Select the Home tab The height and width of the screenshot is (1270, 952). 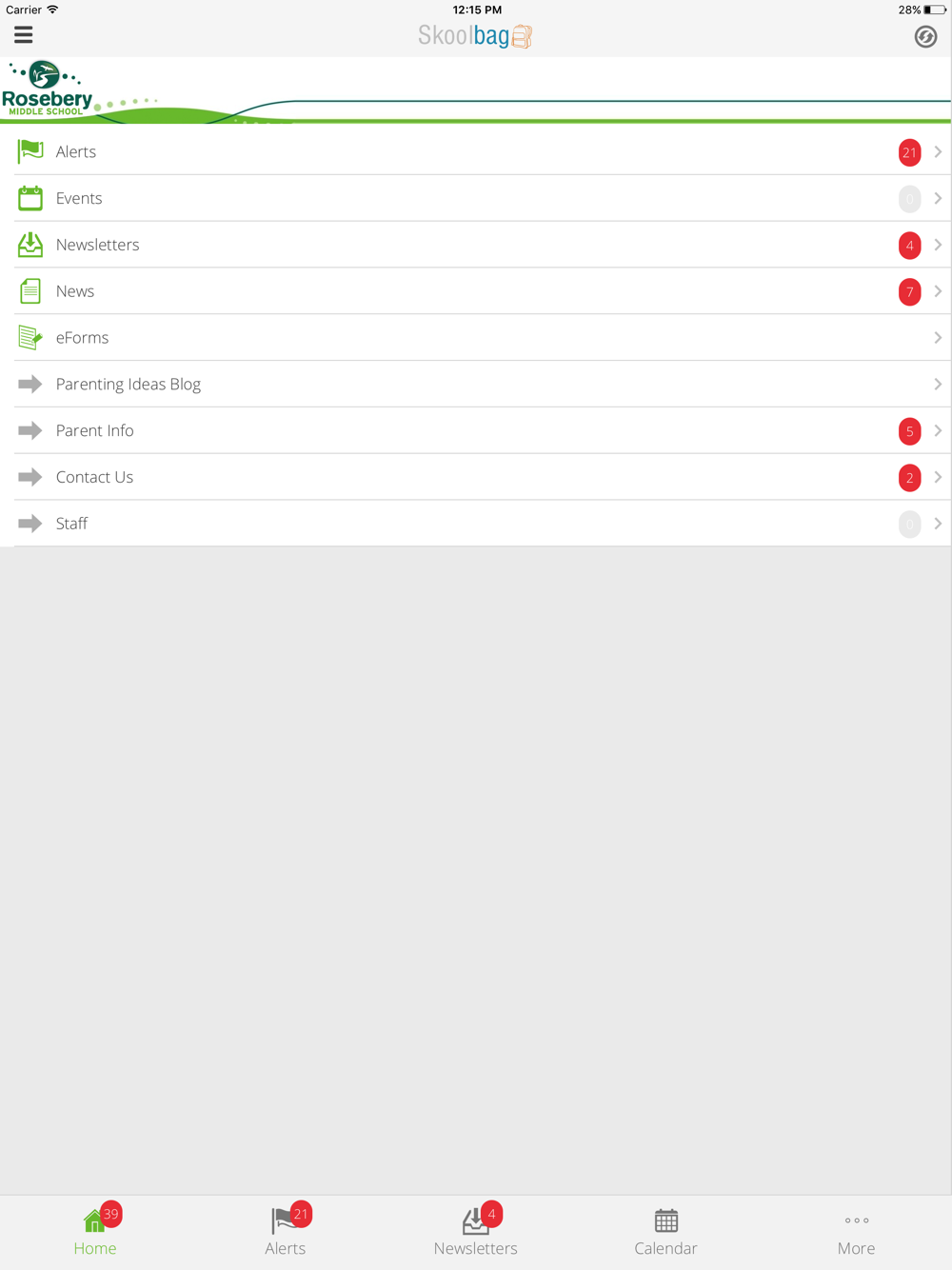(x=95, y=1233)
